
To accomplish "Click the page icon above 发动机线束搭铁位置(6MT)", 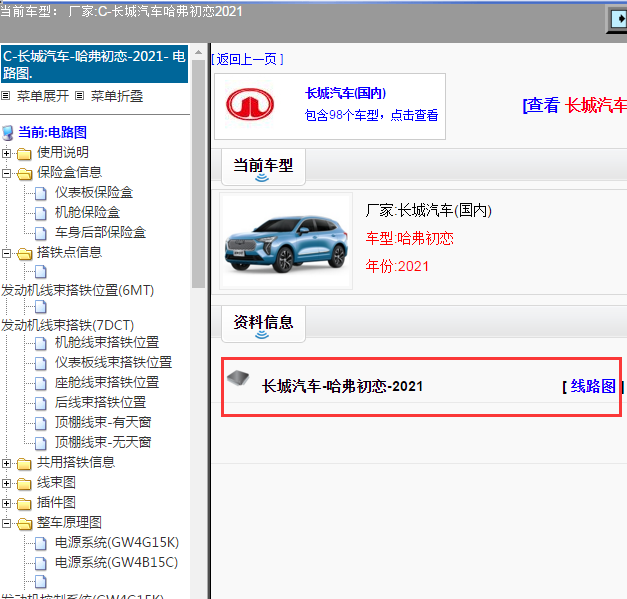I will [40, 272].
